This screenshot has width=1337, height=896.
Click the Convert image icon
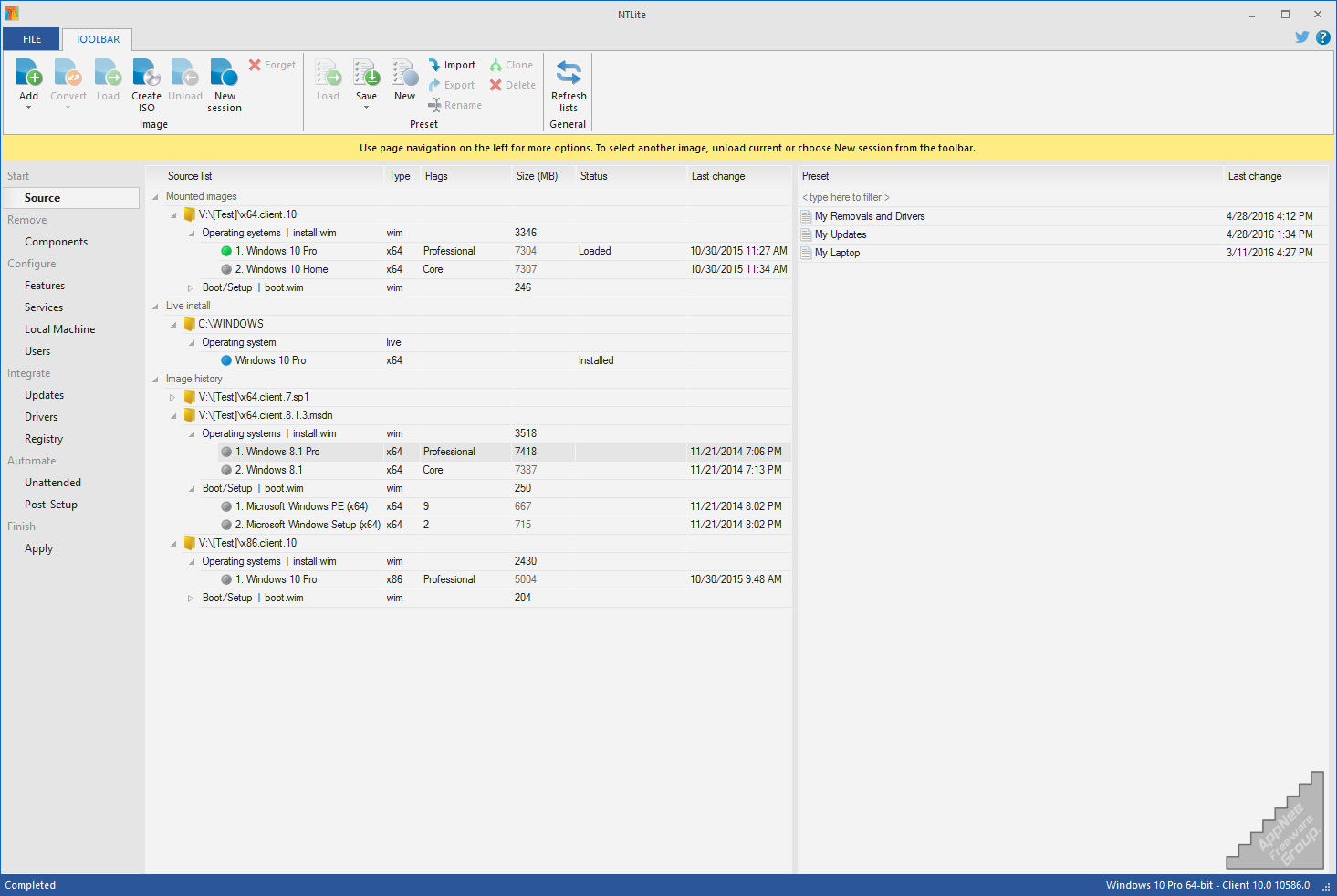(68, 73)
